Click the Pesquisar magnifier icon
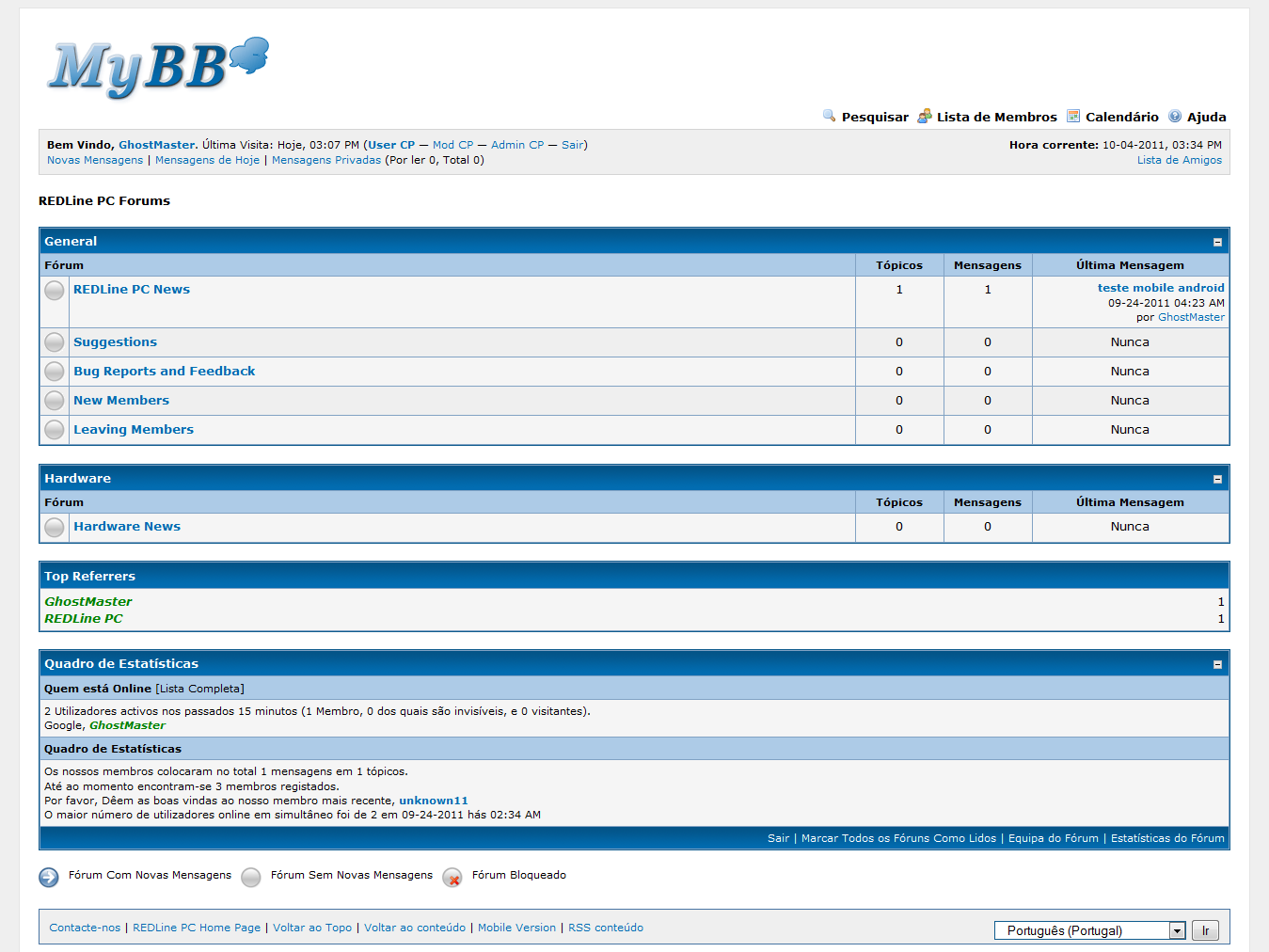This screenshot has height=952, width=1269. 830,116
